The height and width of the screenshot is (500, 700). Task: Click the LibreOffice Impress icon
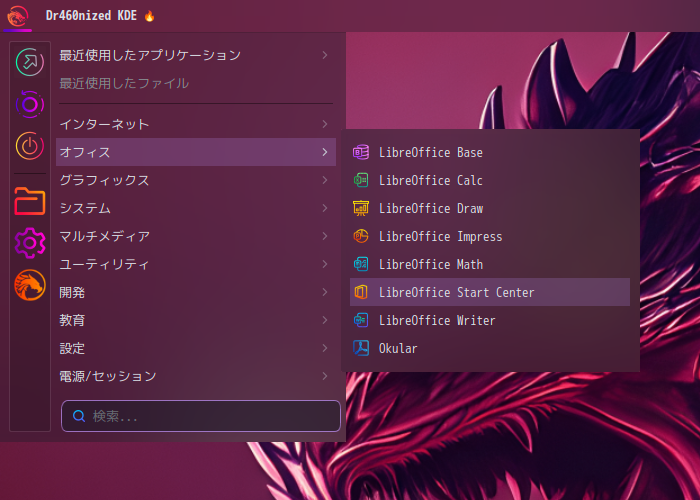tap(361, 236)
